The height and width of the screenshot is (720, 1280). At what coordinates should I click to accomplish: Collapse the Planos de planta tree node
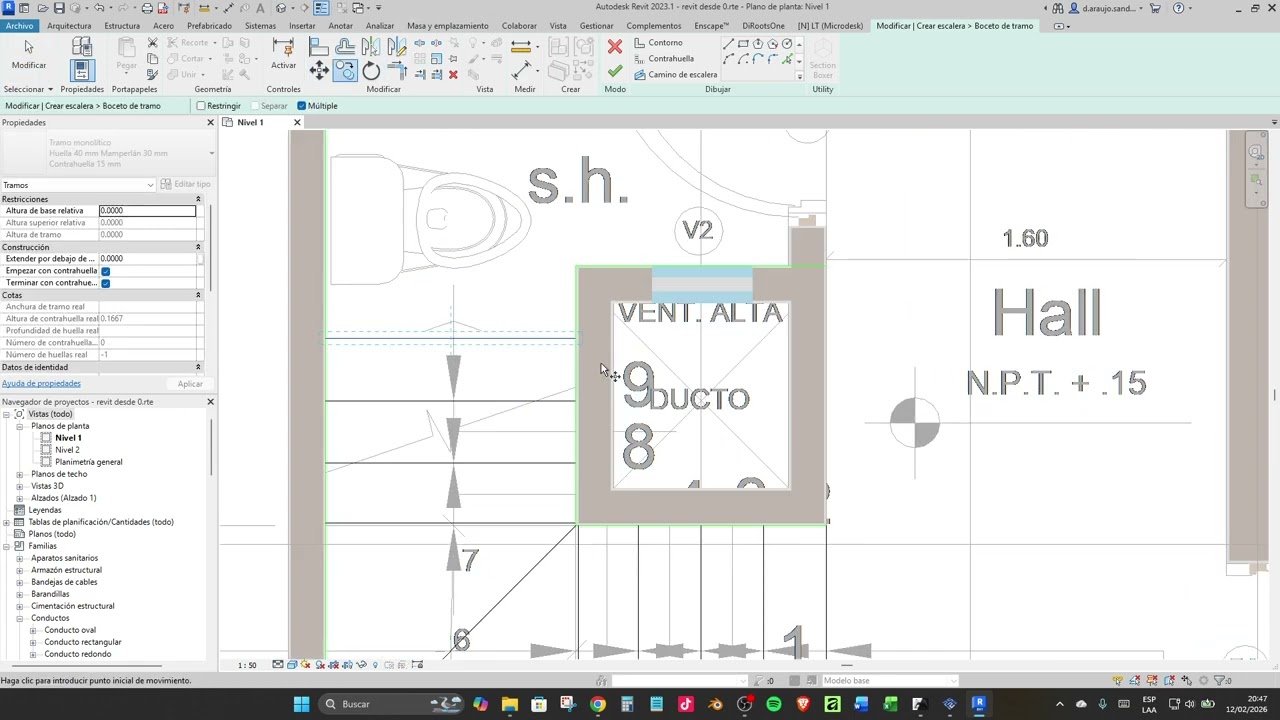[20, 426]
